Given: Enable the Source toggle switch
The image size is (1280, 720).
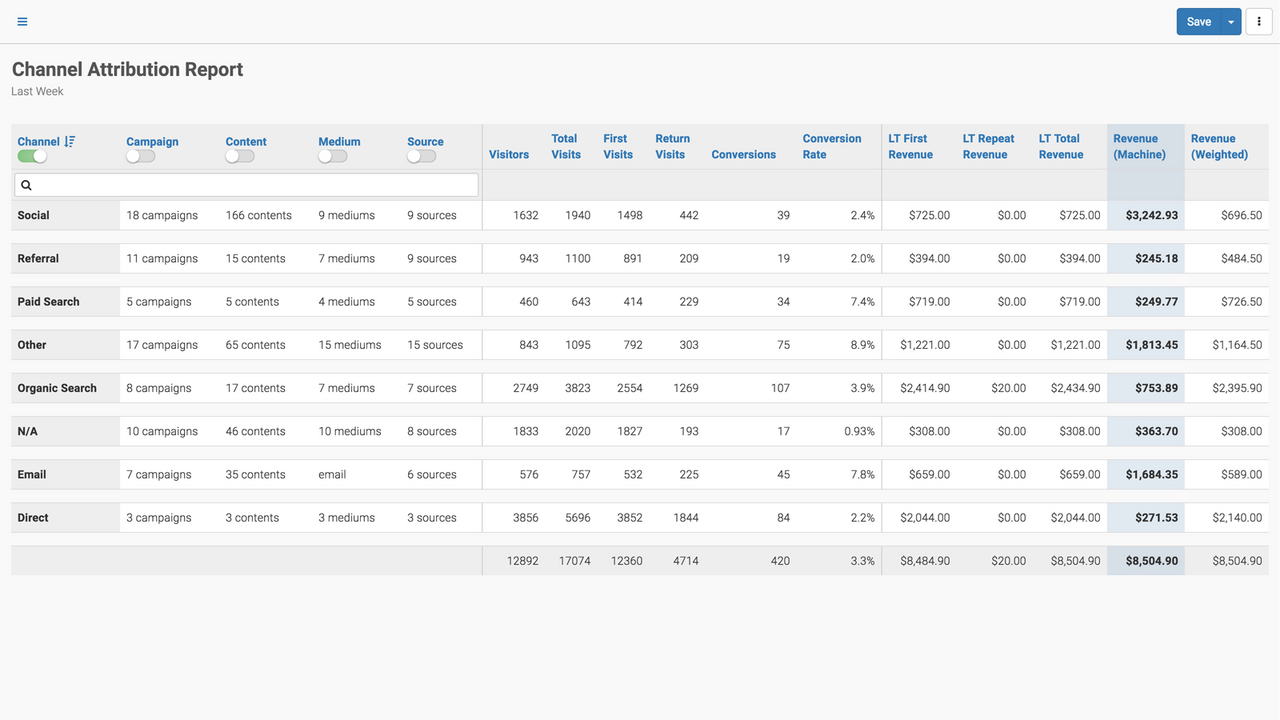Looking at the screenshot, I should coord(422,156).
